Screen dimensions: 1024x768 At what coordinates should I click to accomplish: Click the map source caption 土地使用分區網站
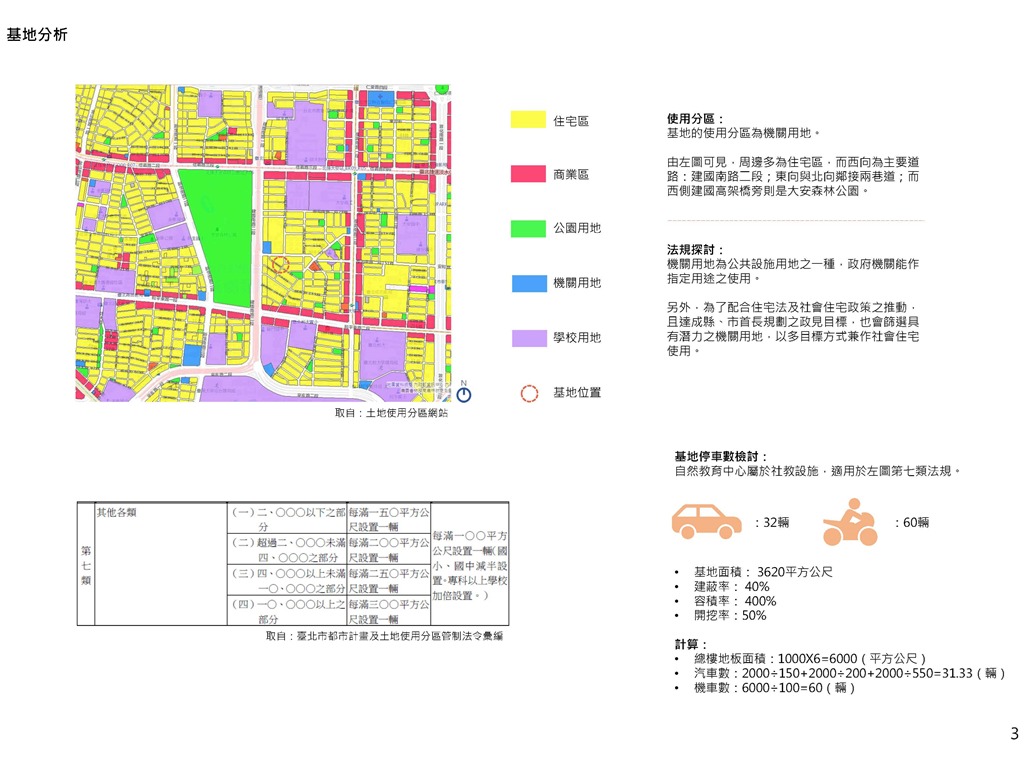pyautogui.click(x=391, y=412)
